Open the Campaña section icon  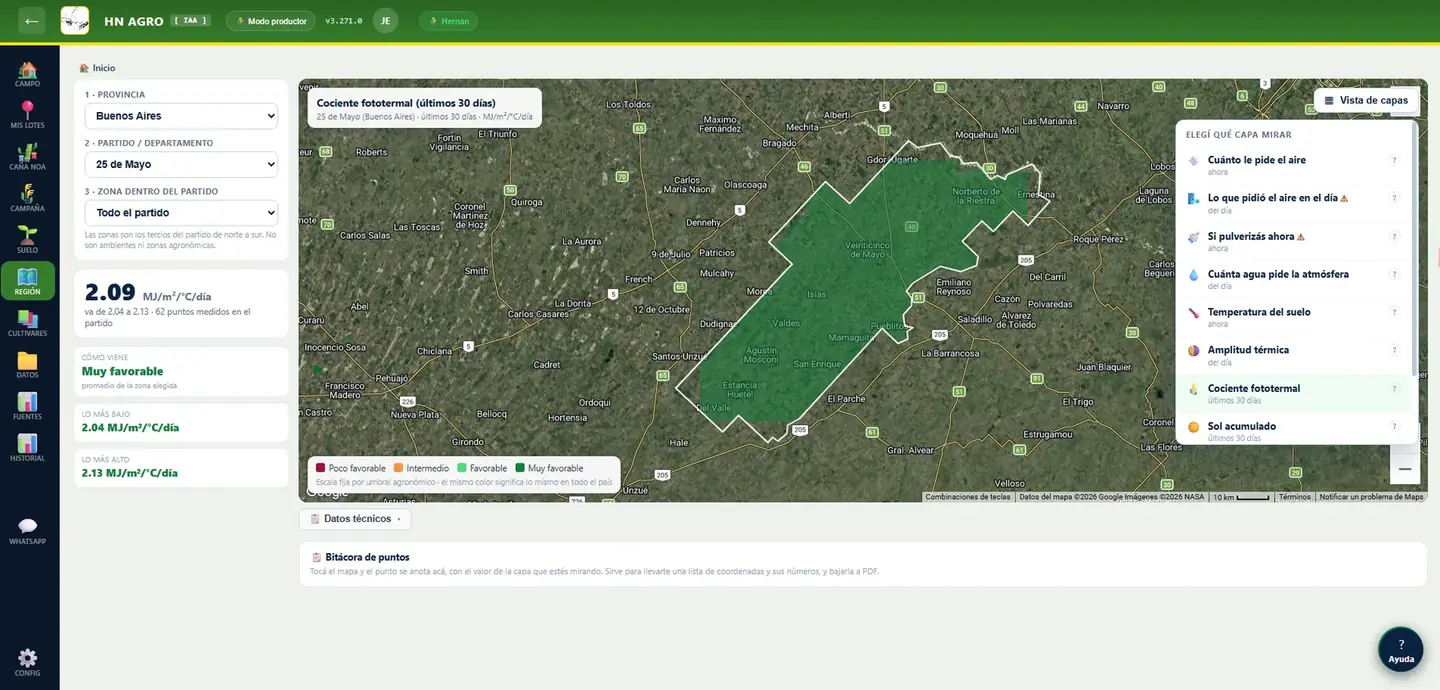coord(28,199)
